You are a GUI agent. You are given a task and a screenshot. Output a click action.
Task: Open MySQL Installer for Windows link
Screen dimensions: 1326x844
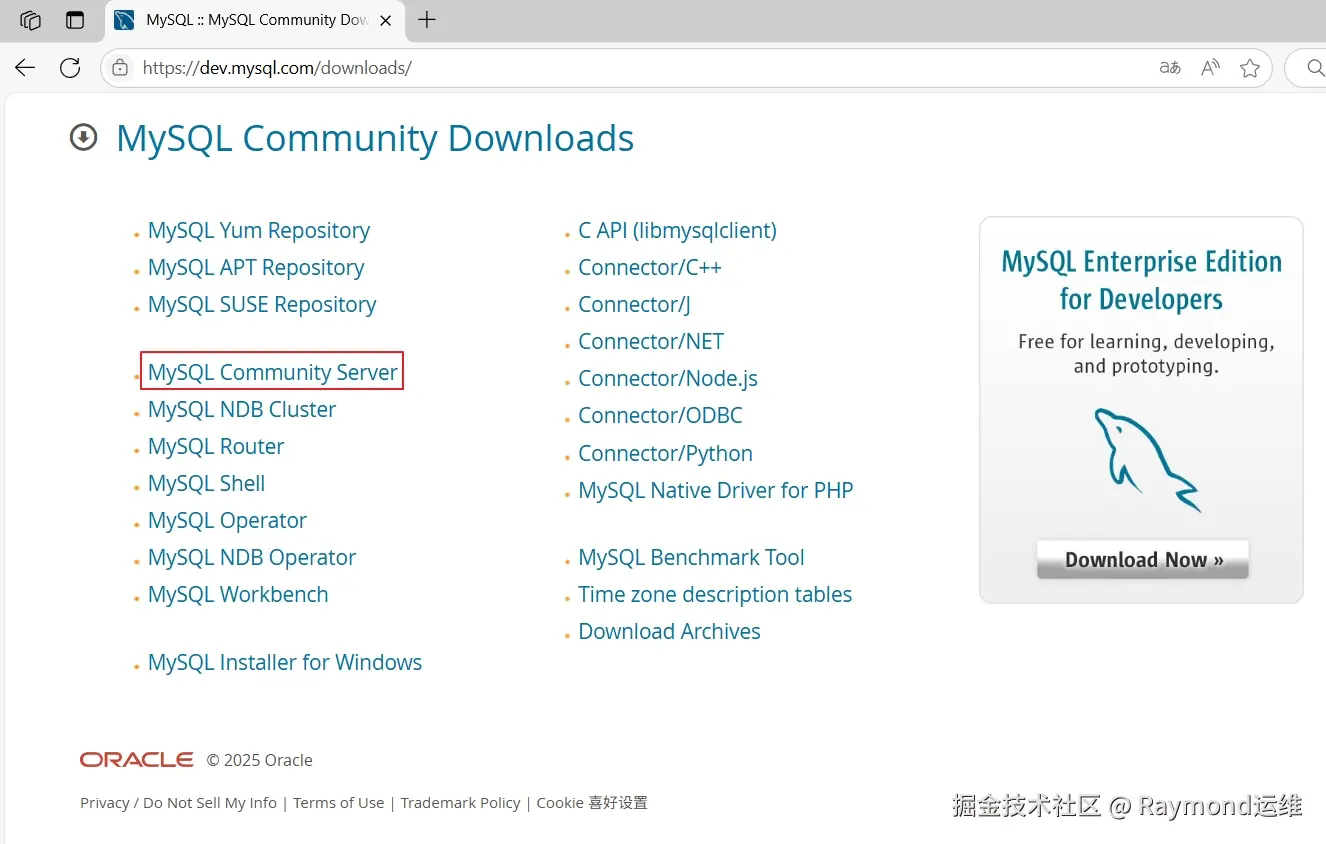[285, 662]
